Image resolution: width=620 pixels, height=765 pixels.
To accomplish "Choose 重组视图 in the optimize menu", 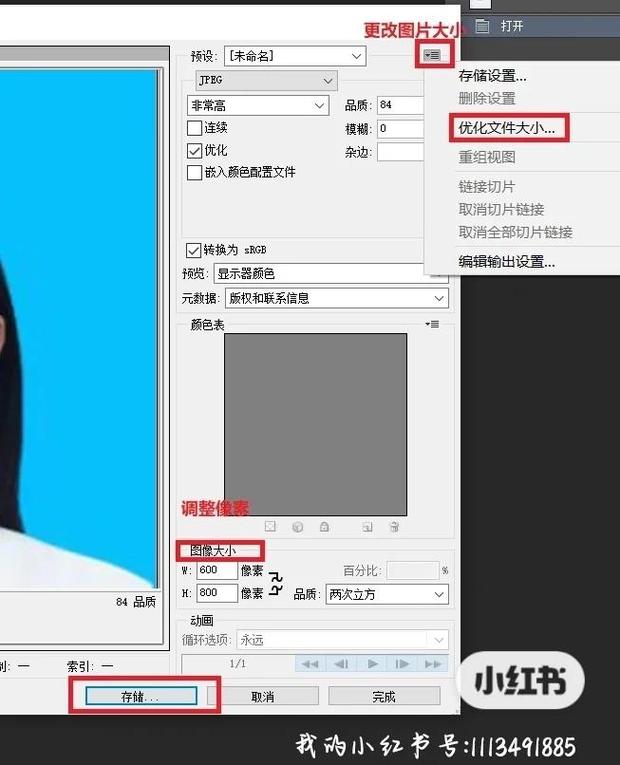I will (x=487, y=157).
